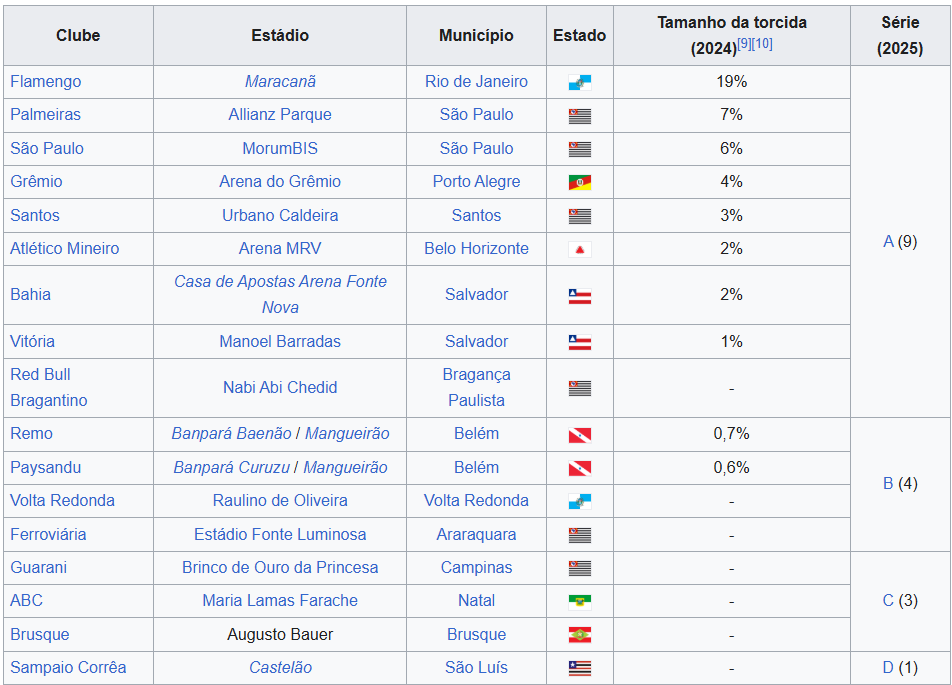Viewport: 952px width, 685px height.
Task: Click the São Paulo flag in Palmeiras row
Action: click(x=579, y=115)
